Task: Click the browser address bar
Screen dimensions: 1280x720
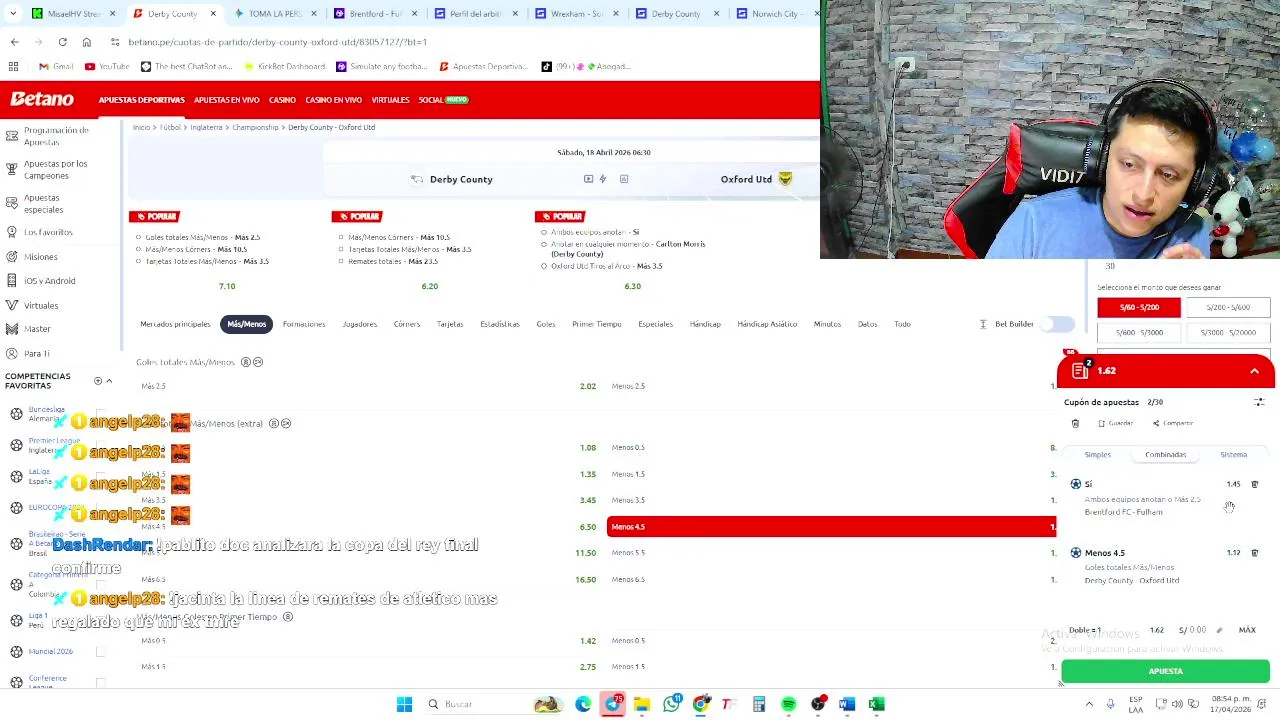Action: (460, 42)
